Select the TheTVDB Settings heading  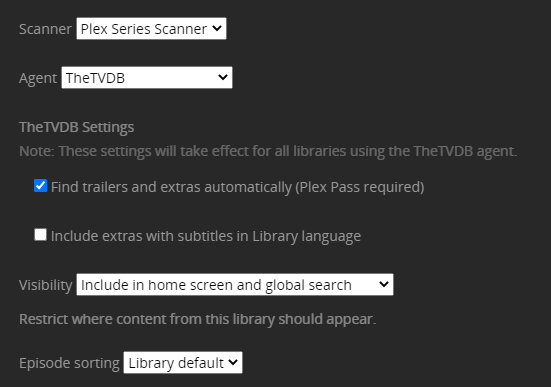click(x=77, y=127)
